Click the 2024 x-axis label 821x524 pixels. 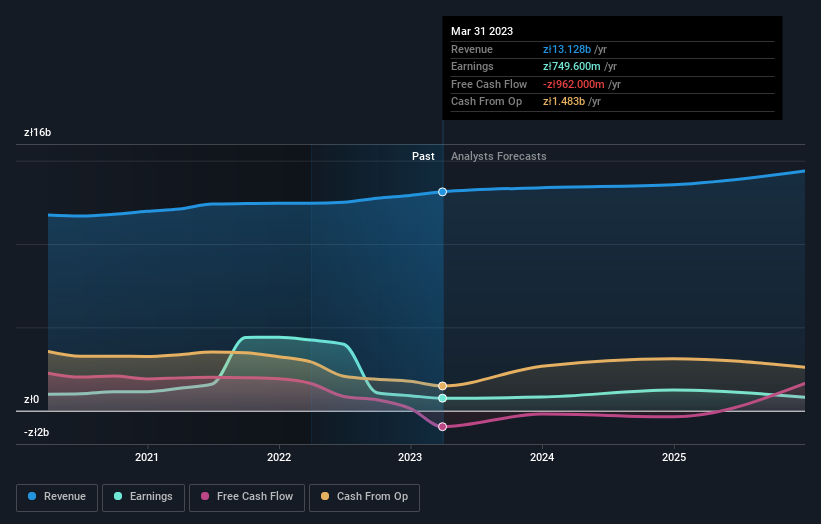[542, 457]
